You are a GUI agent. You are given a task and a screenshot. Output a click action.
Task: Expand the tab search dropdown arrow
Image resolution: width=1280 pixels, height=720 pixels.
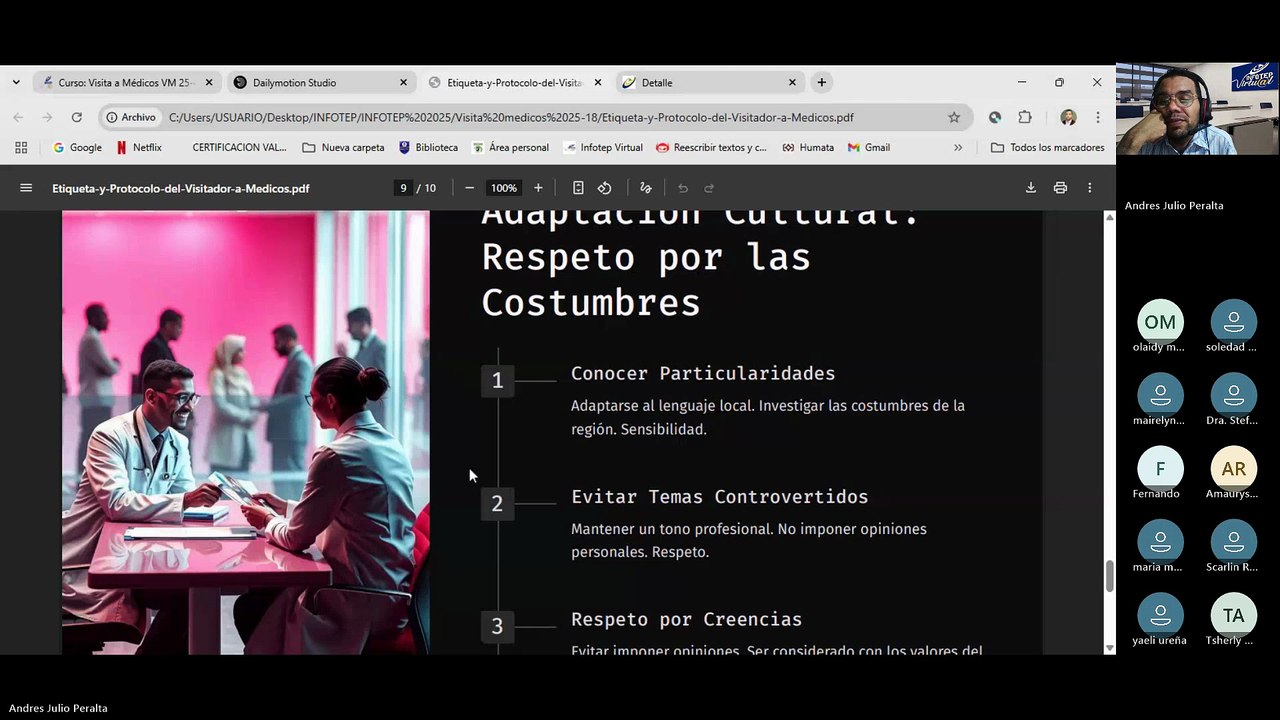16,82
